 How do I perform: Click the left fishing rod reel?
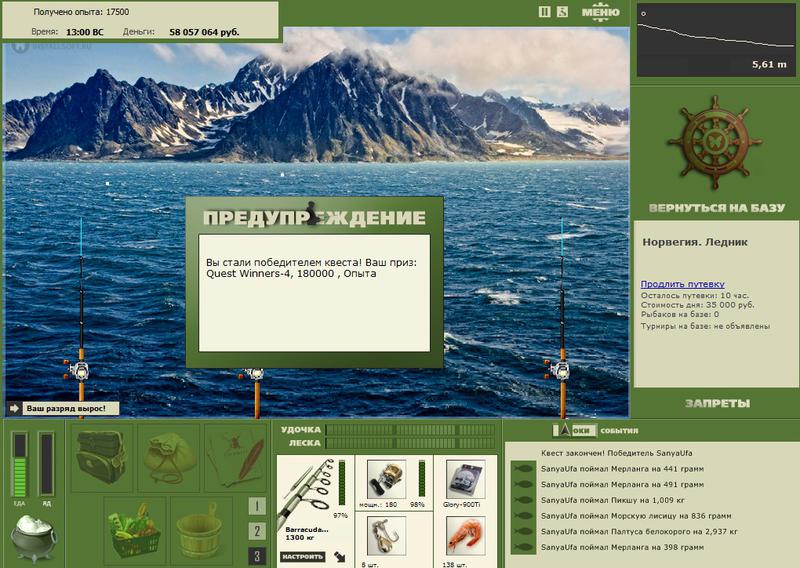78,370
